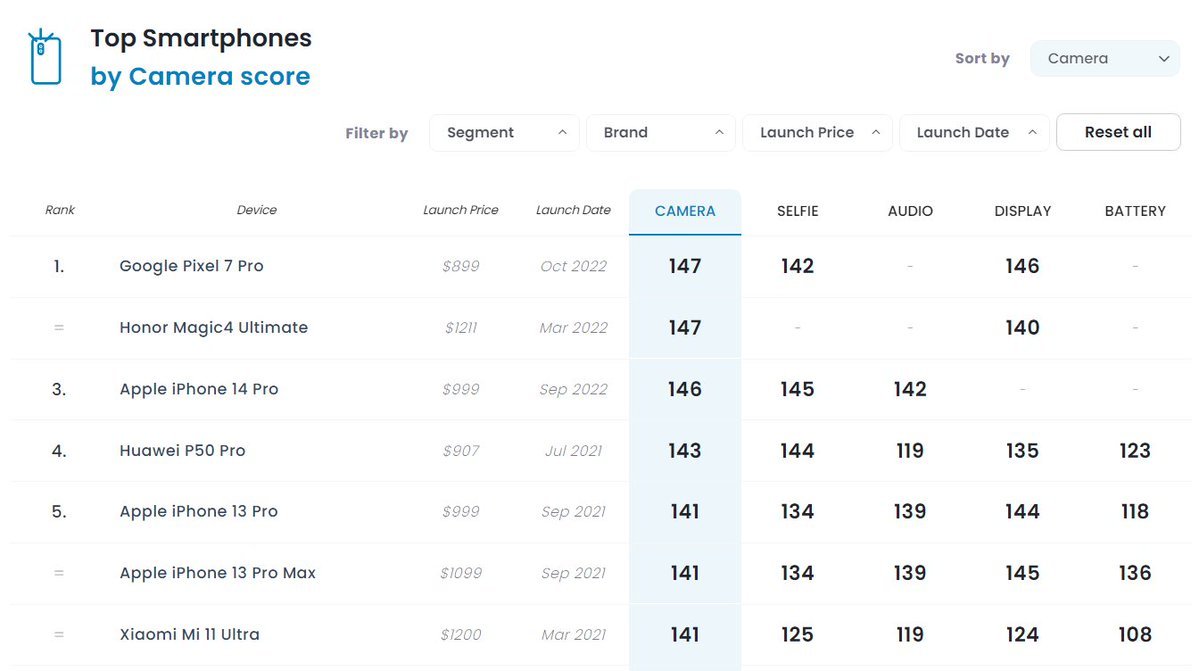Open the Sort by Camera dropdown
1199x671 pixels.
point(1105,59)
